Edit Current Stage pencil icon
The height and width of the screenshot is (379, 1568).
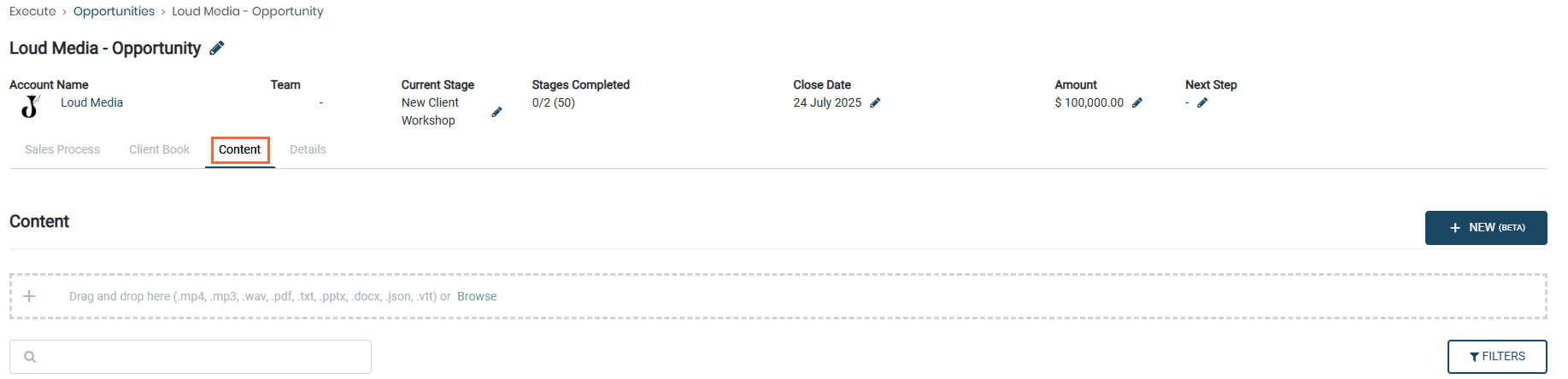(496, 112)
